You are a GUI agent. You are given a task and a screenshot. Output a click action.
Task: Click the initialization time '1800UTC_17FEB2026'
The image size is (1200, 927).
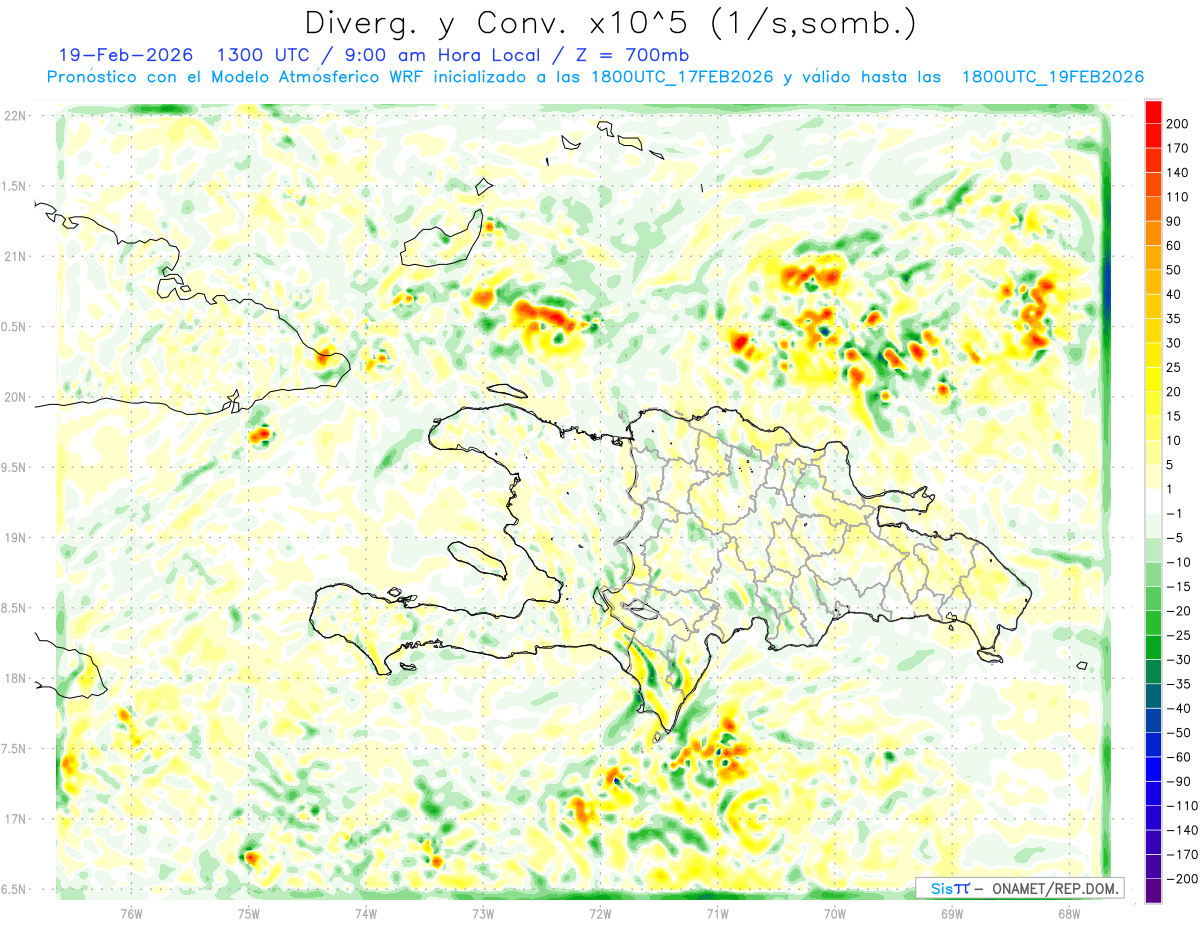[682, 77]
